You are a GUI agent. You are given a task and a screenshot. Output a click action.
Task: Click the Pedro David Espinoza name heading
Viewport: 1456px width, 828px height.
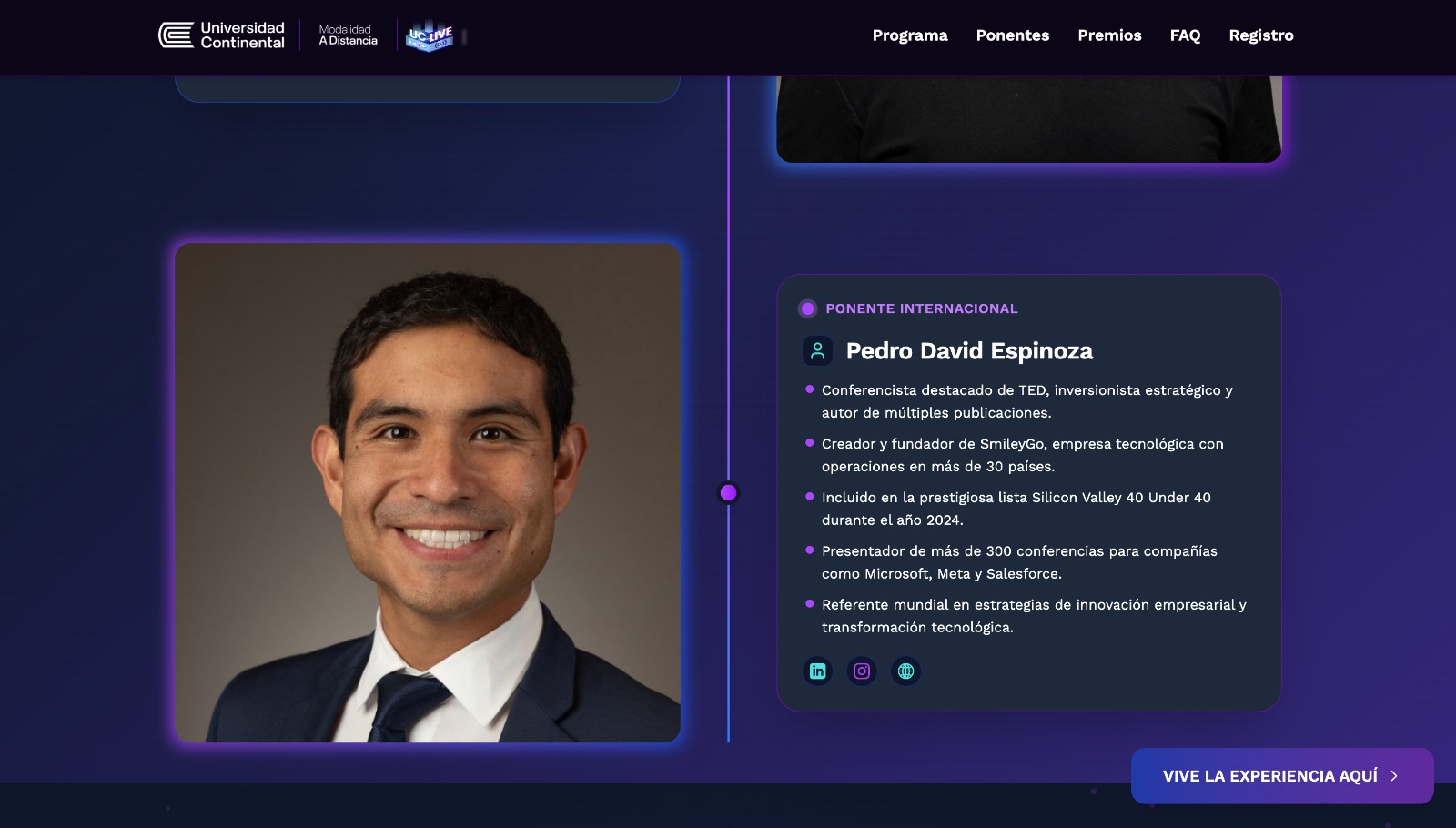[x=969, y=351]
